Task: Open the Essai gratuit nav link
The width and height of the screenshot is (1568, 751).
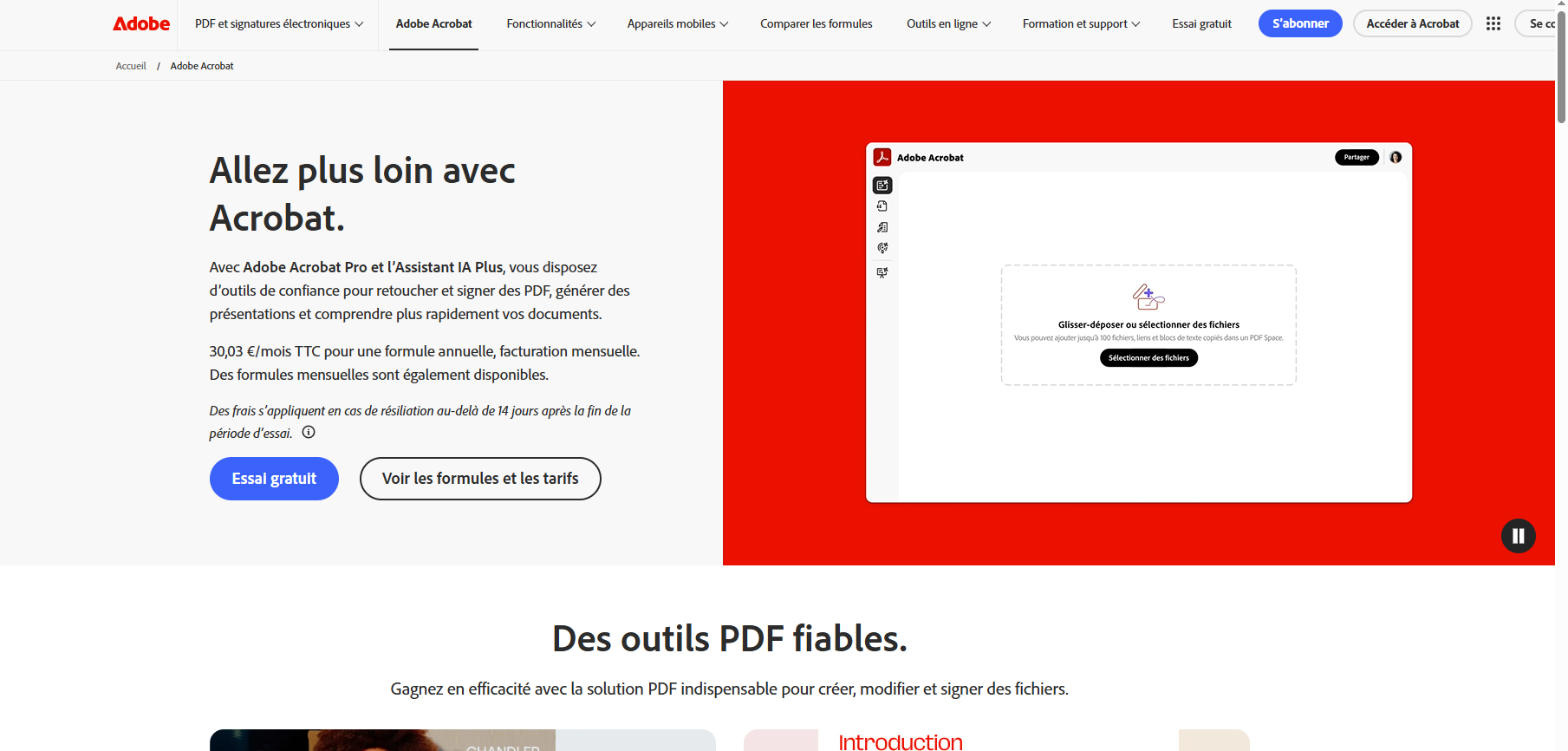Action: click(x=1201, y=24)
